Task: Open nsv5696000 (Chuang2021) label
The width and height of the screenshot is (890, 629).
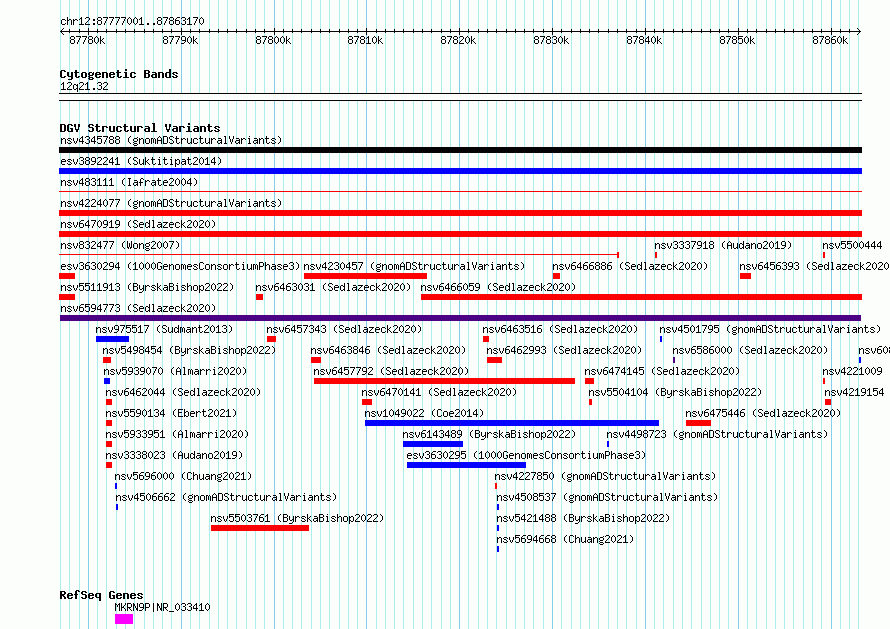Action: coord(183,476)
